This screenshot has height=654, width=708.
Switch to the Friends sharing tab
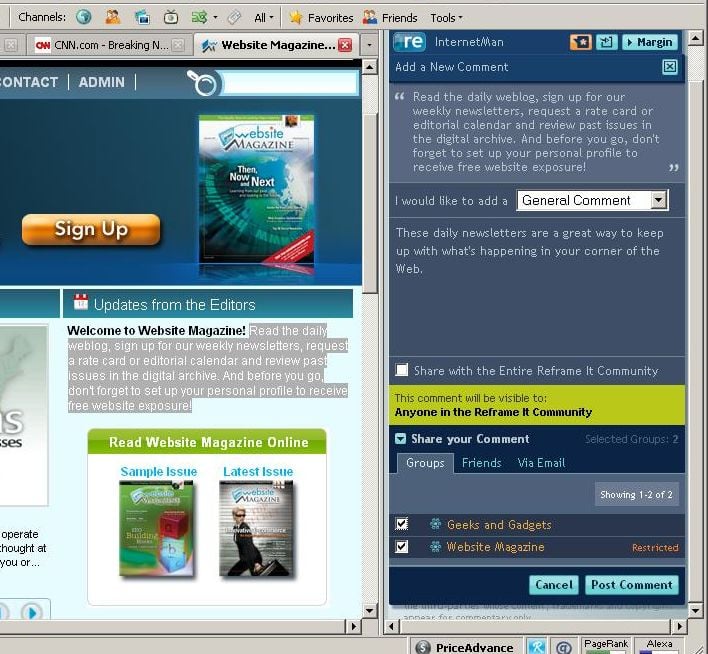481,463
